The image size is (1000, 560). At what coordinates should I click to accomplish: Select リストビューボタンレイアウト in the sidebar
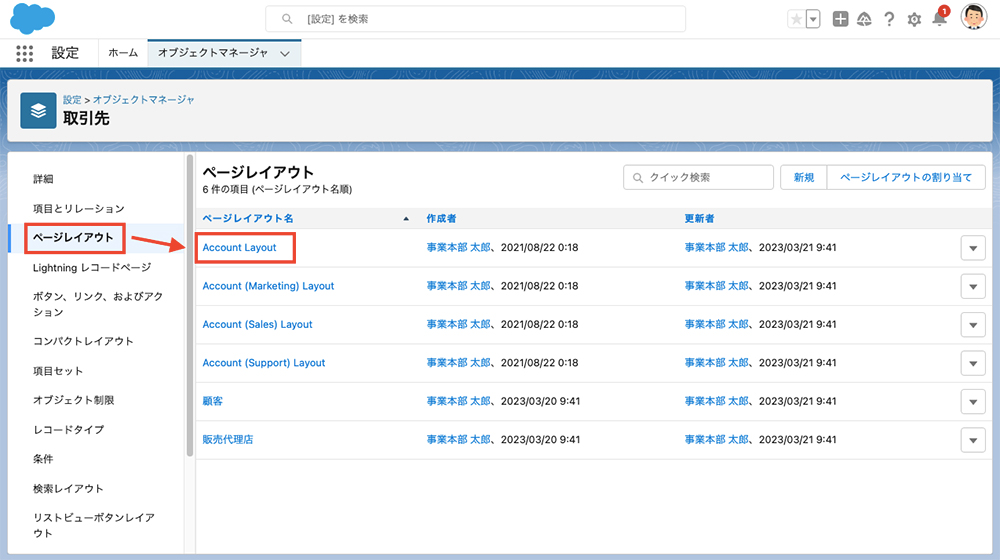click(94, 525)
